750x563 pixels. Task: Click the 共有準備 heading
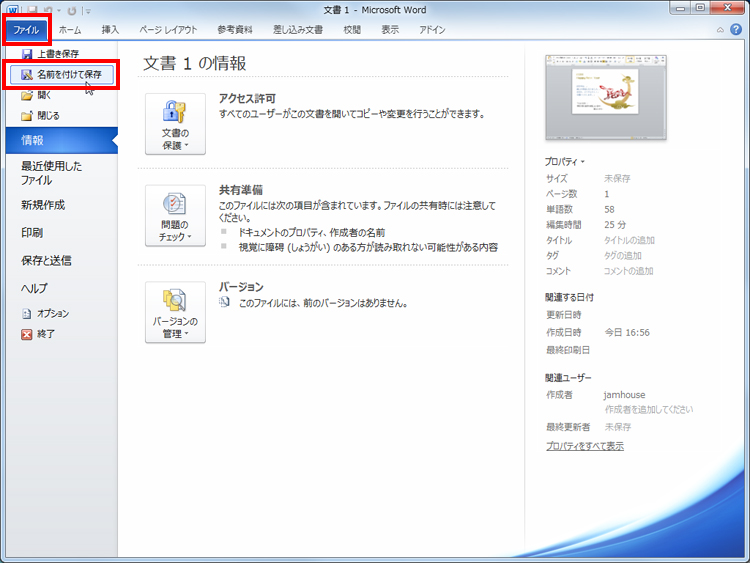[241, 190]
